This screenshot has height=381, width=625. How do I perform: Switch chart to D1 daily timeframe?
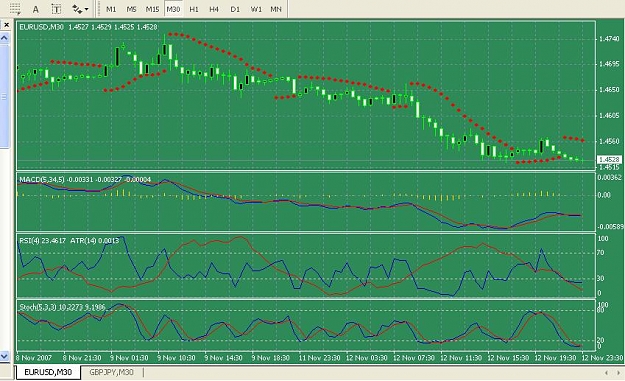point(235,9)
